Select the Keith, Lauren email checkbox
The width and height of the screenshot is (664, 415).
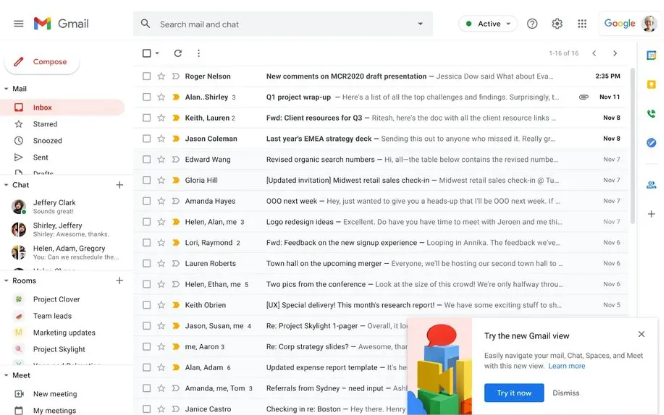pos(147,118)
